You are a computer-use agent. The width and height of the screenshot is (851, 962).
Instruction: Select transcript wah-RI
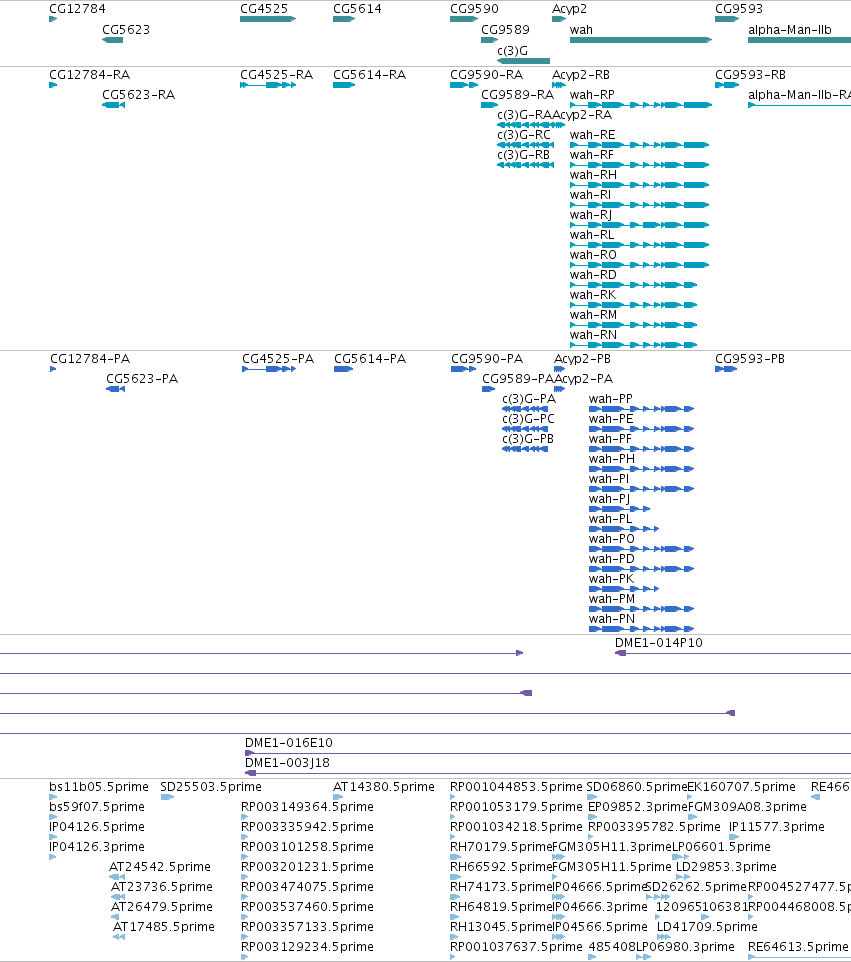pyautogui.click(x=590, y=194)
